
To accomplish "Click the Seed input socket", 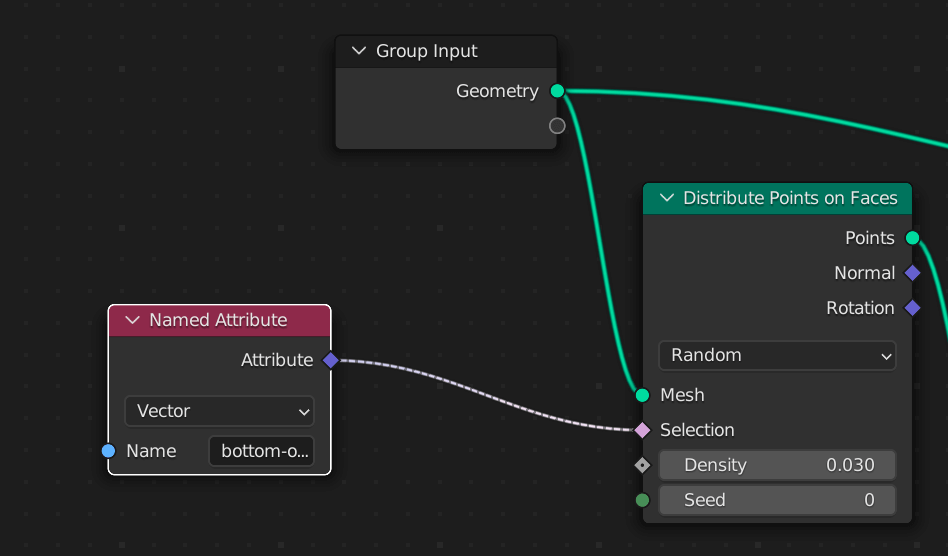I will tap(642, 500).
